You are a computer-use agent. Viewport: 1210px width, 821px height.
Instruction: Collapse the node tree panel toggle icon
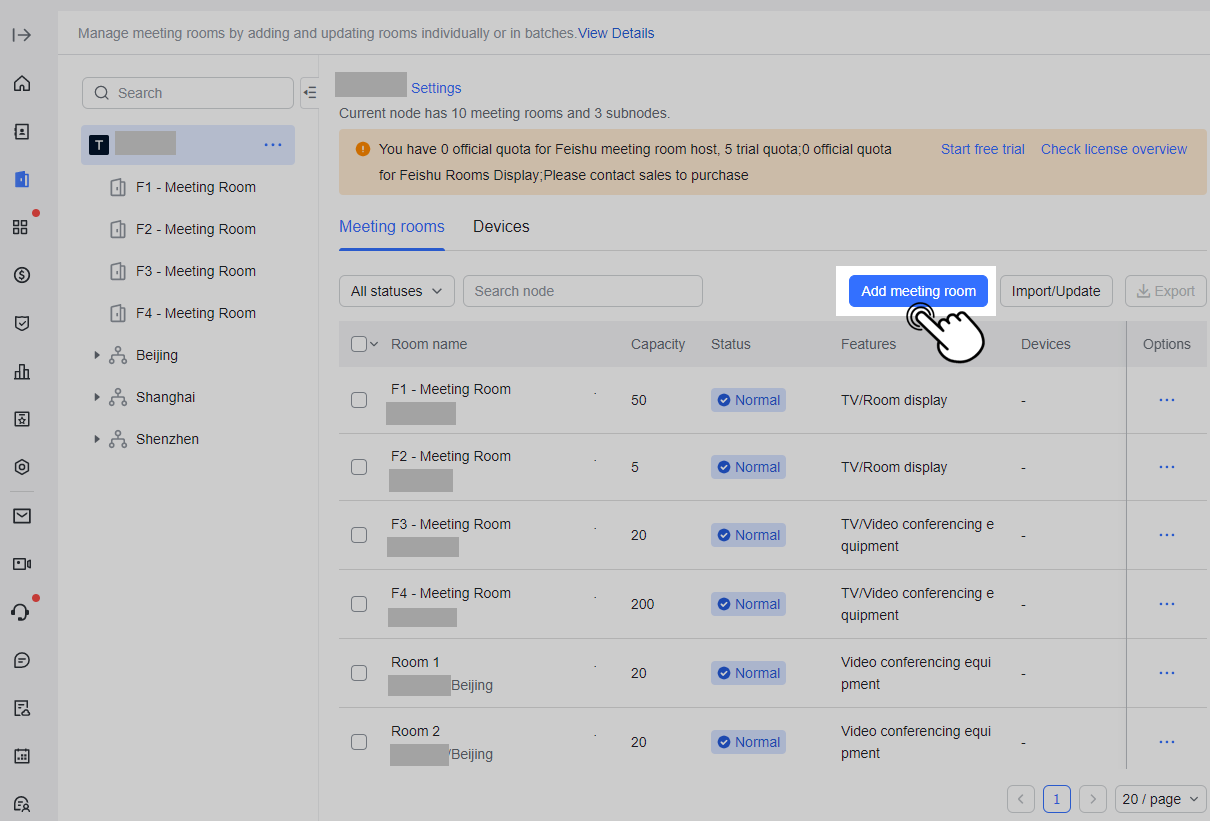pyautogui.click(x=310, y=92)
